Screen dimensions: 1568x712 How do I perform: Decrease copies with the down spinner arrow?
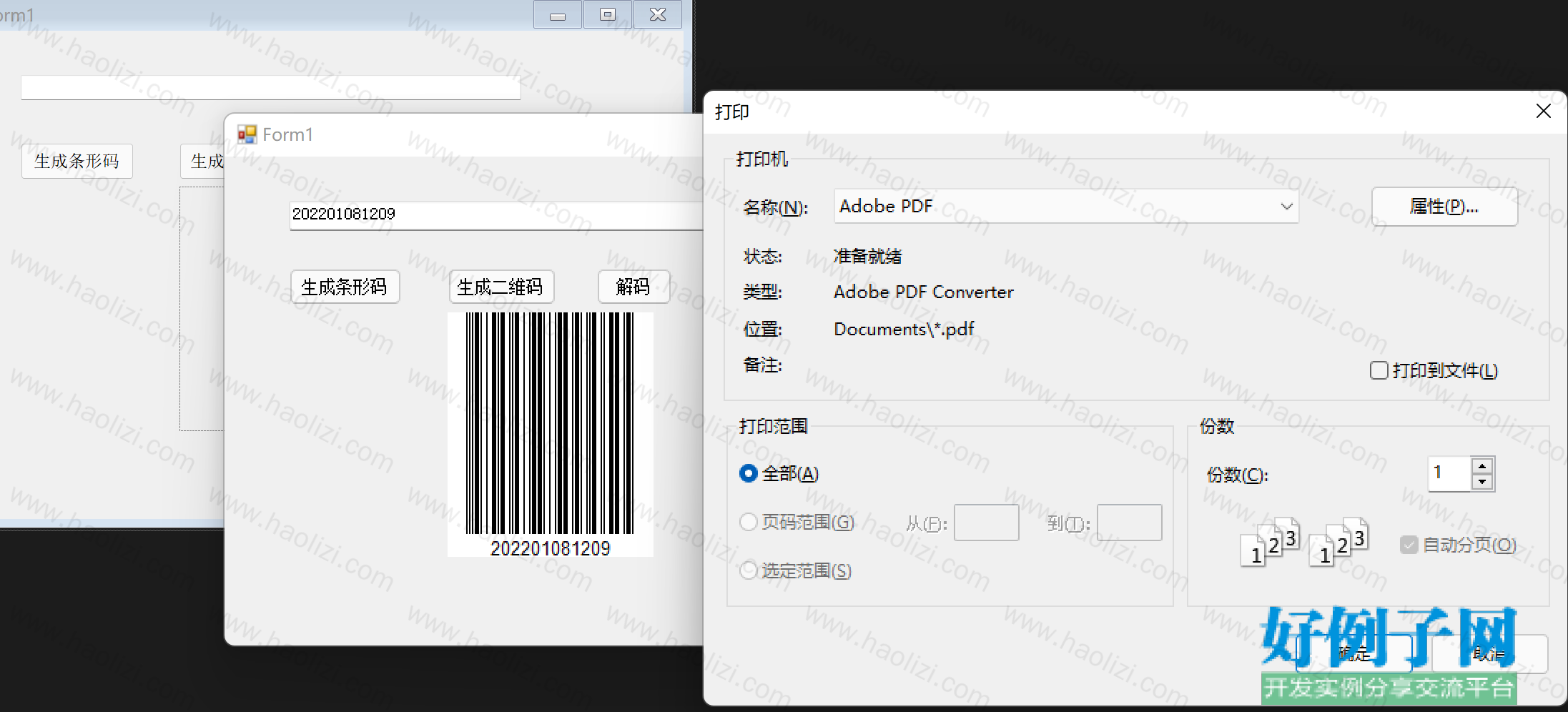click(1482, 482)
